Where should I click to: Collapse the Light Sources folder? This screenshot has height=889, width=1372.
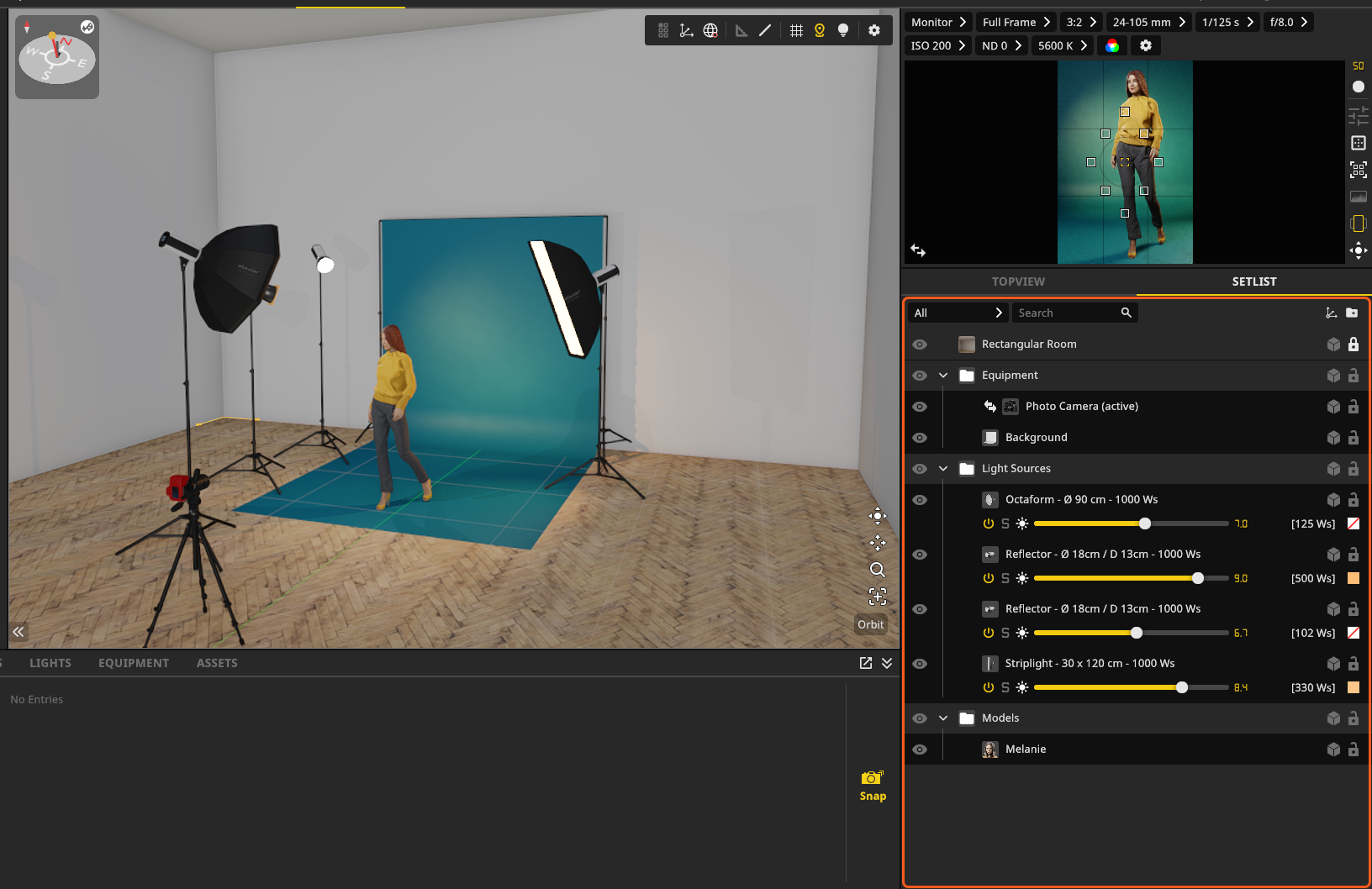coord(943,469)
